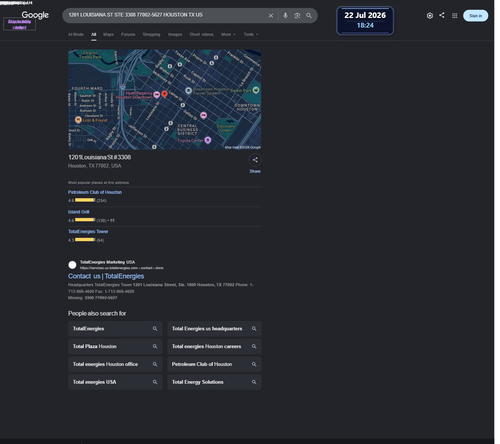Image resolution: width=500 pixels, height=444 pixels.
Task: Switch to Images tab
Action: [x=175, y=34]
